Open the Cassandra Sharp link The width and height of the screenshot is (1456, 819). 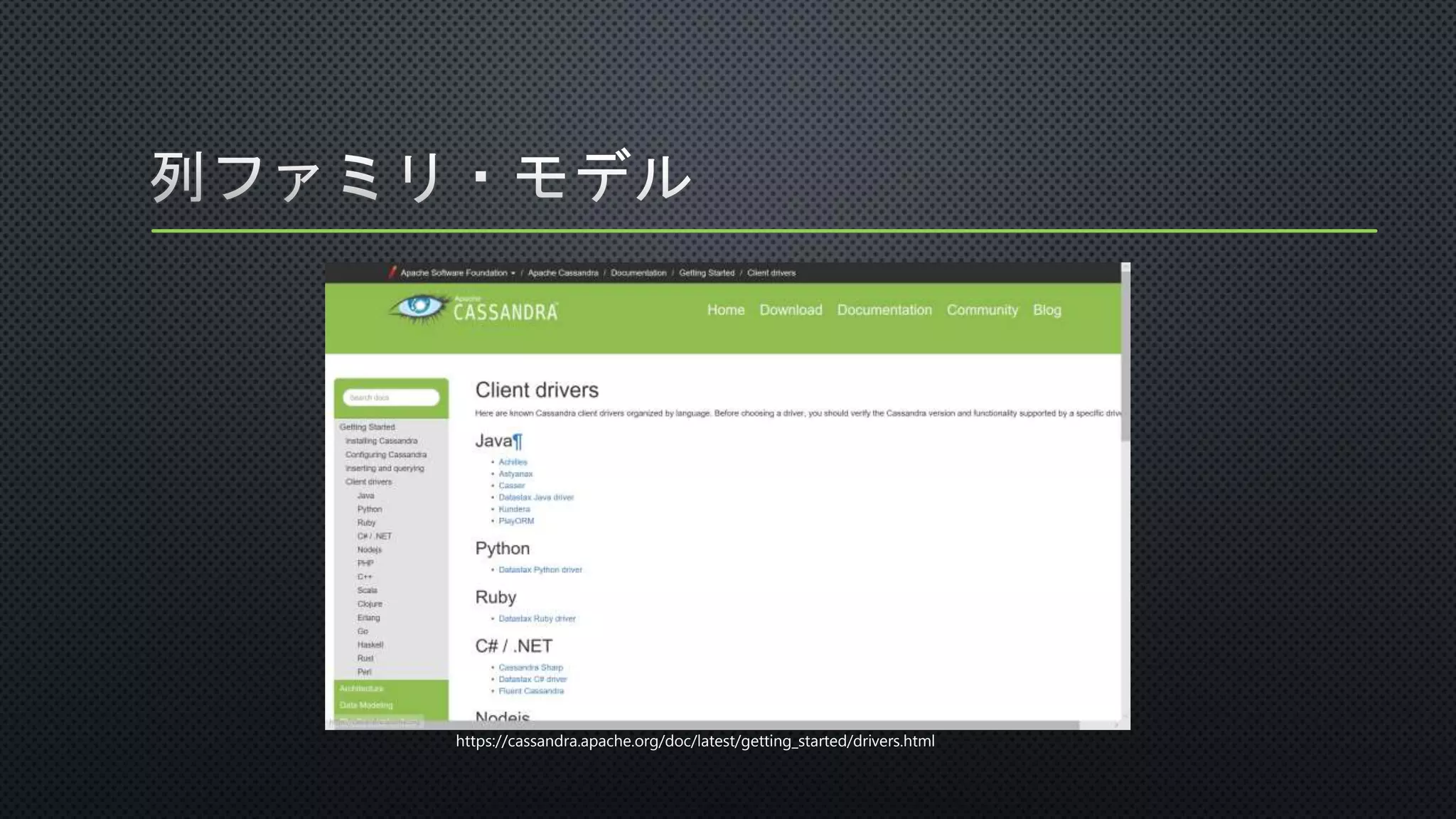530,668
